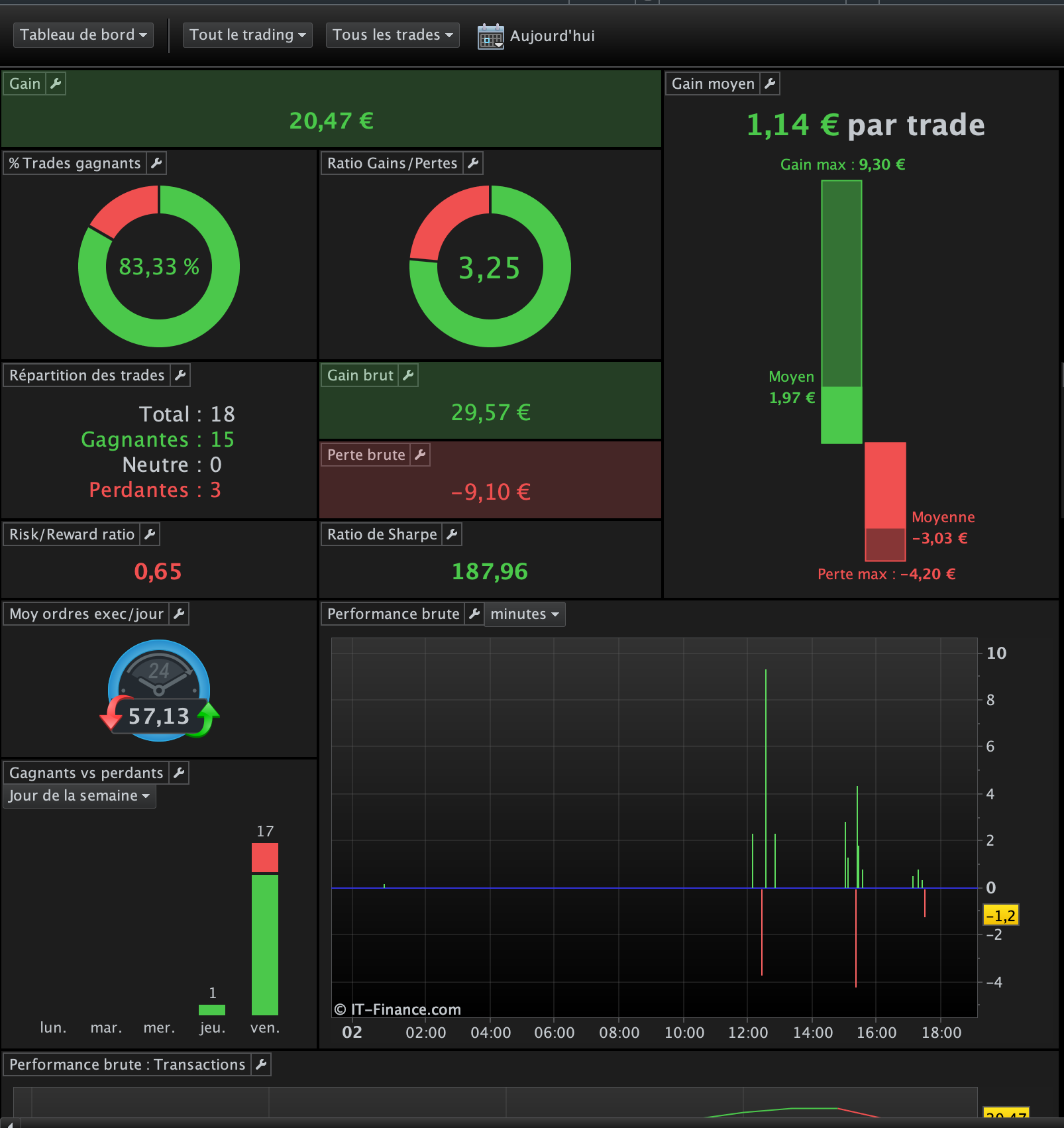This screenshot has width=1064, height=1128.
Task: Click the yellow -1,2 price marker
Action: coord(1000,915)
